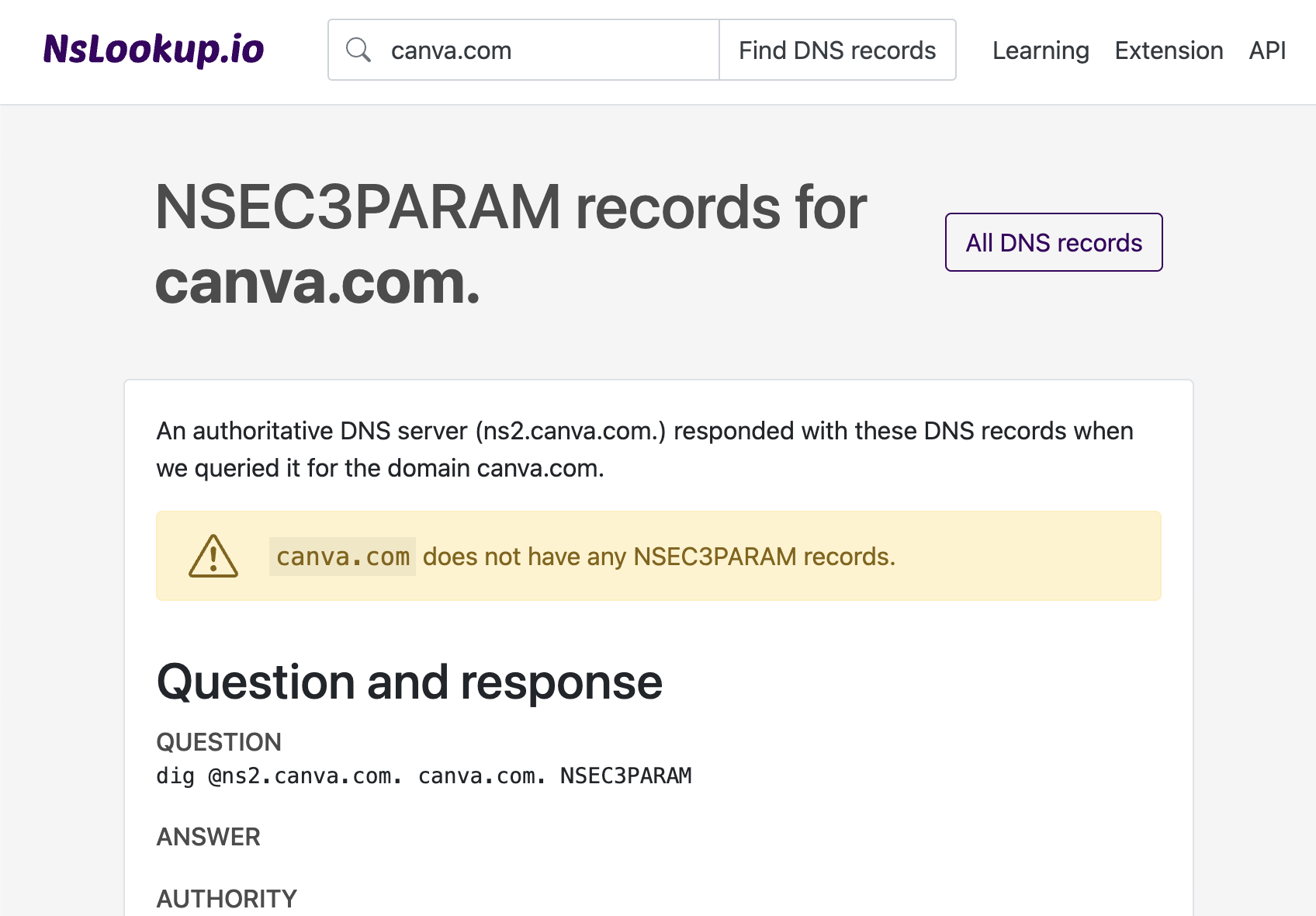Click the Question and response heading
The width and height of the screenshot is (1316, 916).
coord(409,682)
